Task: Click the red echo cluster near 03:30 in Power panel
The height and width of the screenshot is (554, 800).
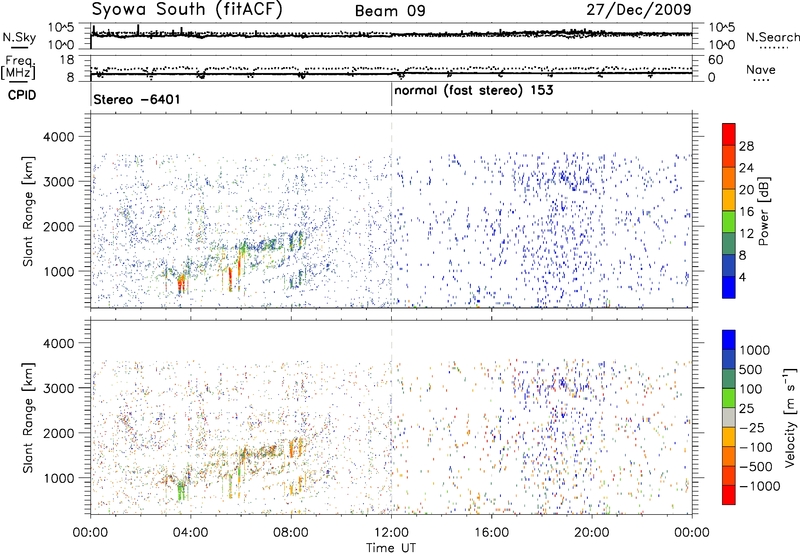Action: click(x=181, y=284)
